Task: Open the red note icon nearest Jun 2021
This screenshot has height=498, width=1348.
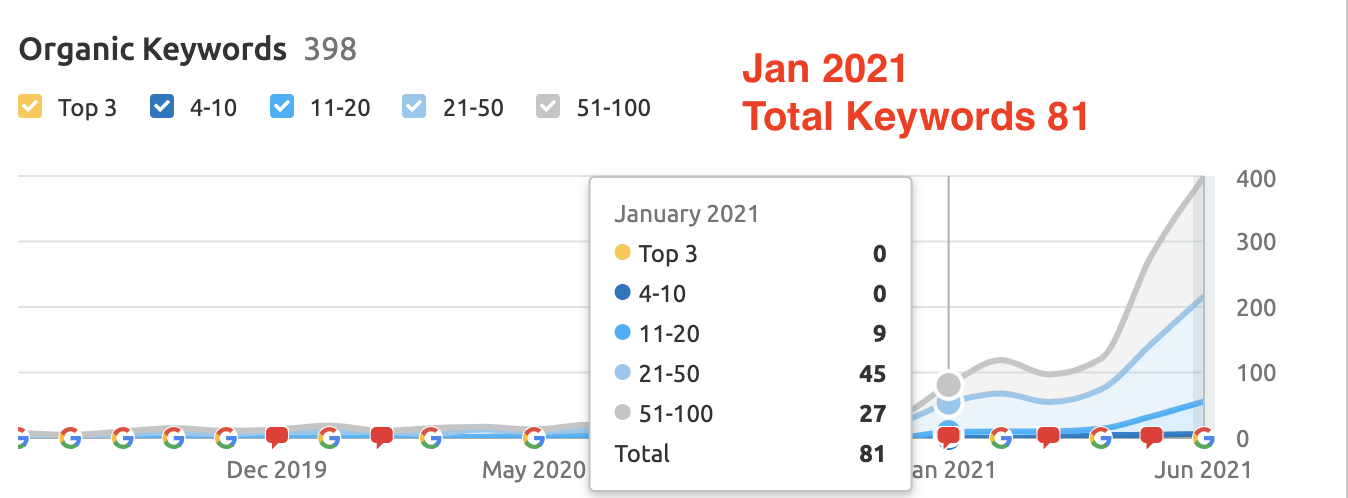Action: coord(1151,437)
